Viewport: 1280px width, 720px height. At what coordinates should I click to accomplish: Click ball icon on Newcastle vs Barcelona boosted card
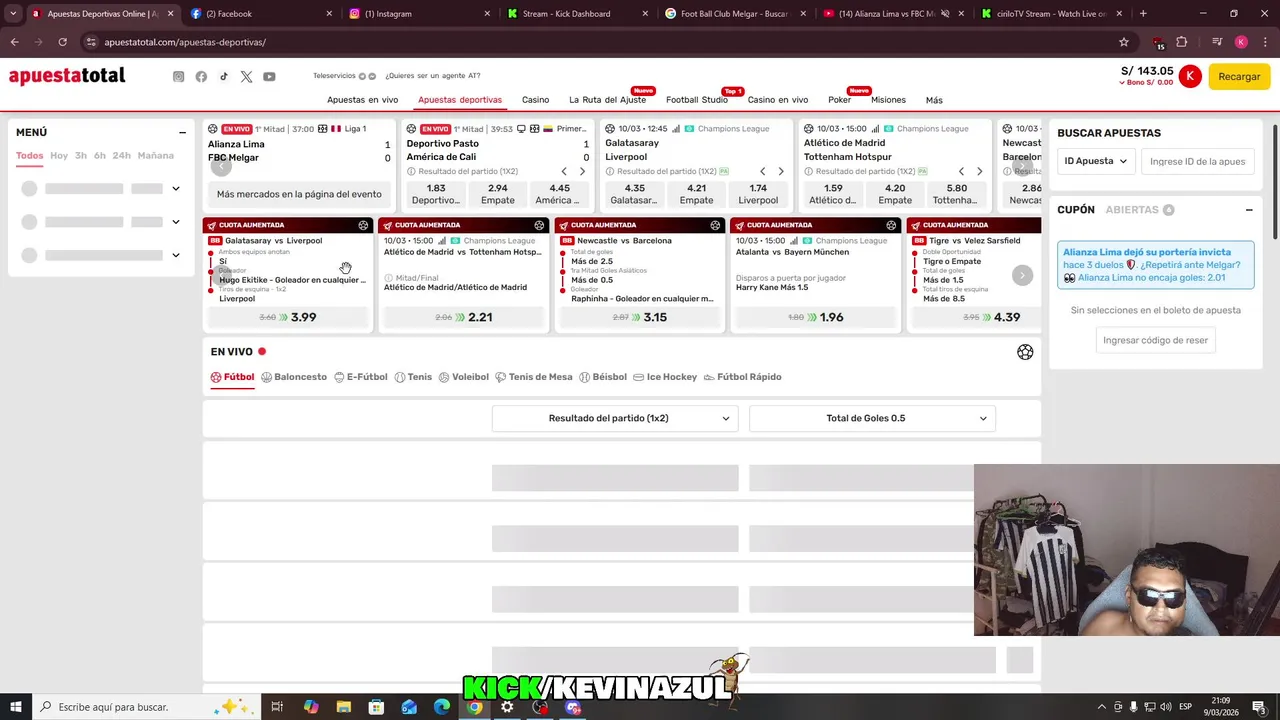[715, 225]
